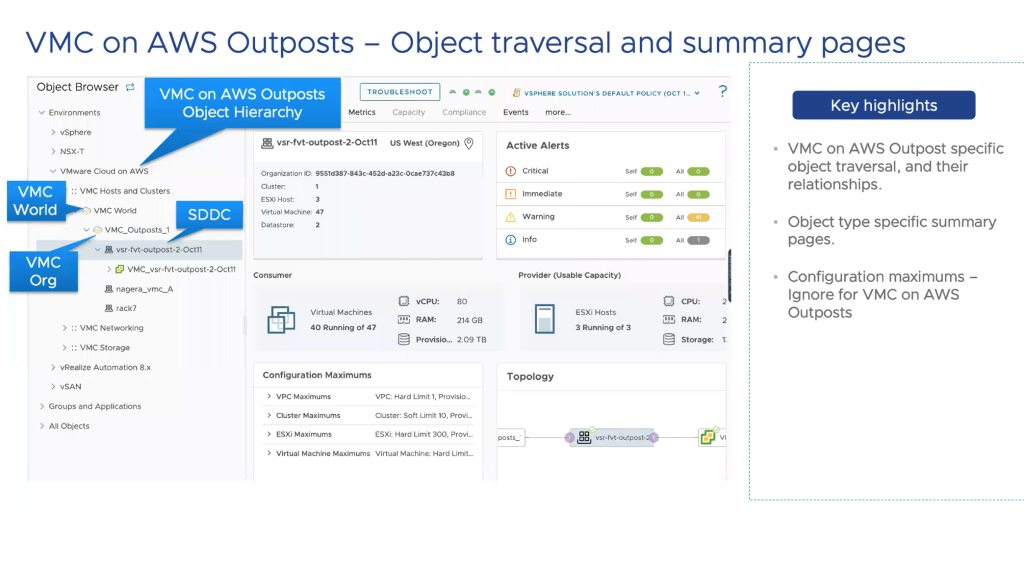
Task: Expand the VMC Storage node
Action: coord(64,348)
